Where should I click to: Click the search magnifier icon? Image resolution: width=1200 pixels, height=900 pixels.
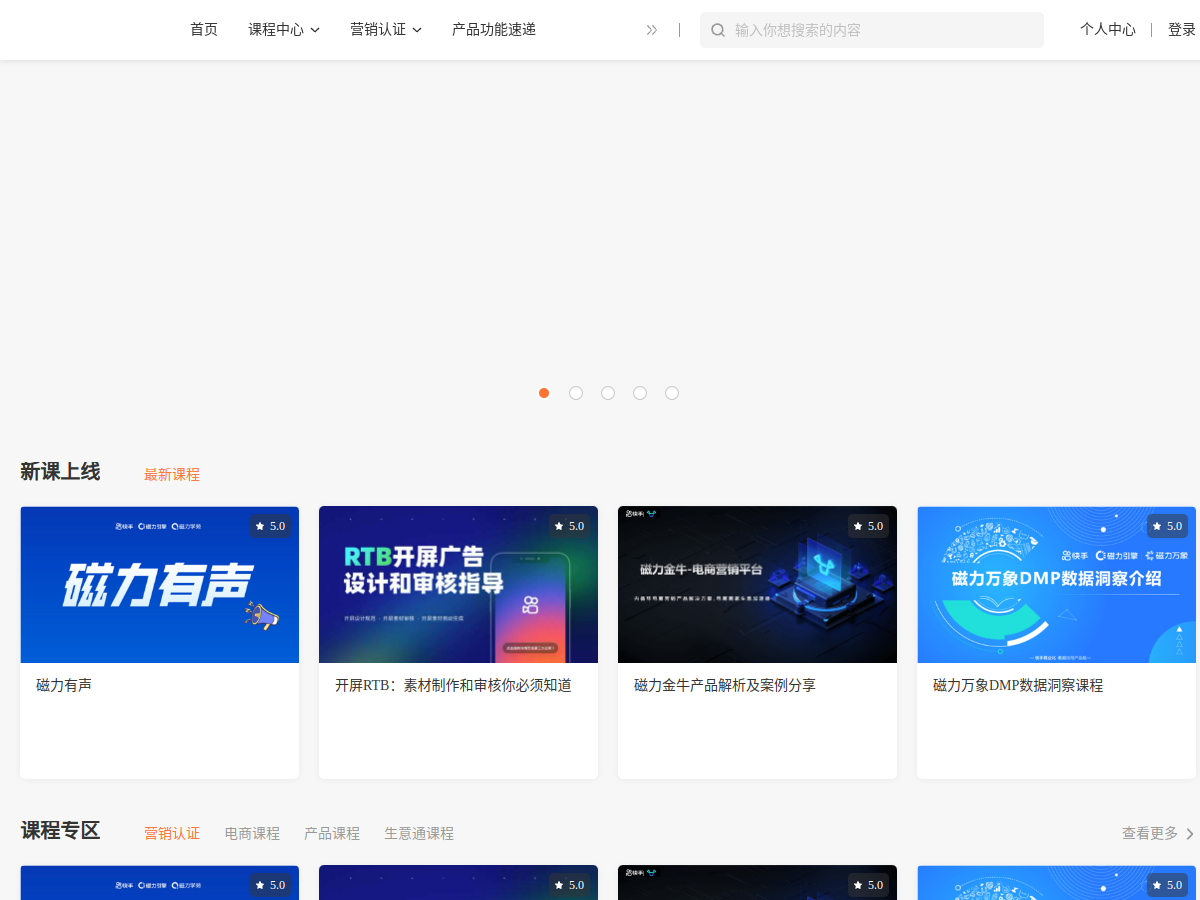[x=718, y=30]
